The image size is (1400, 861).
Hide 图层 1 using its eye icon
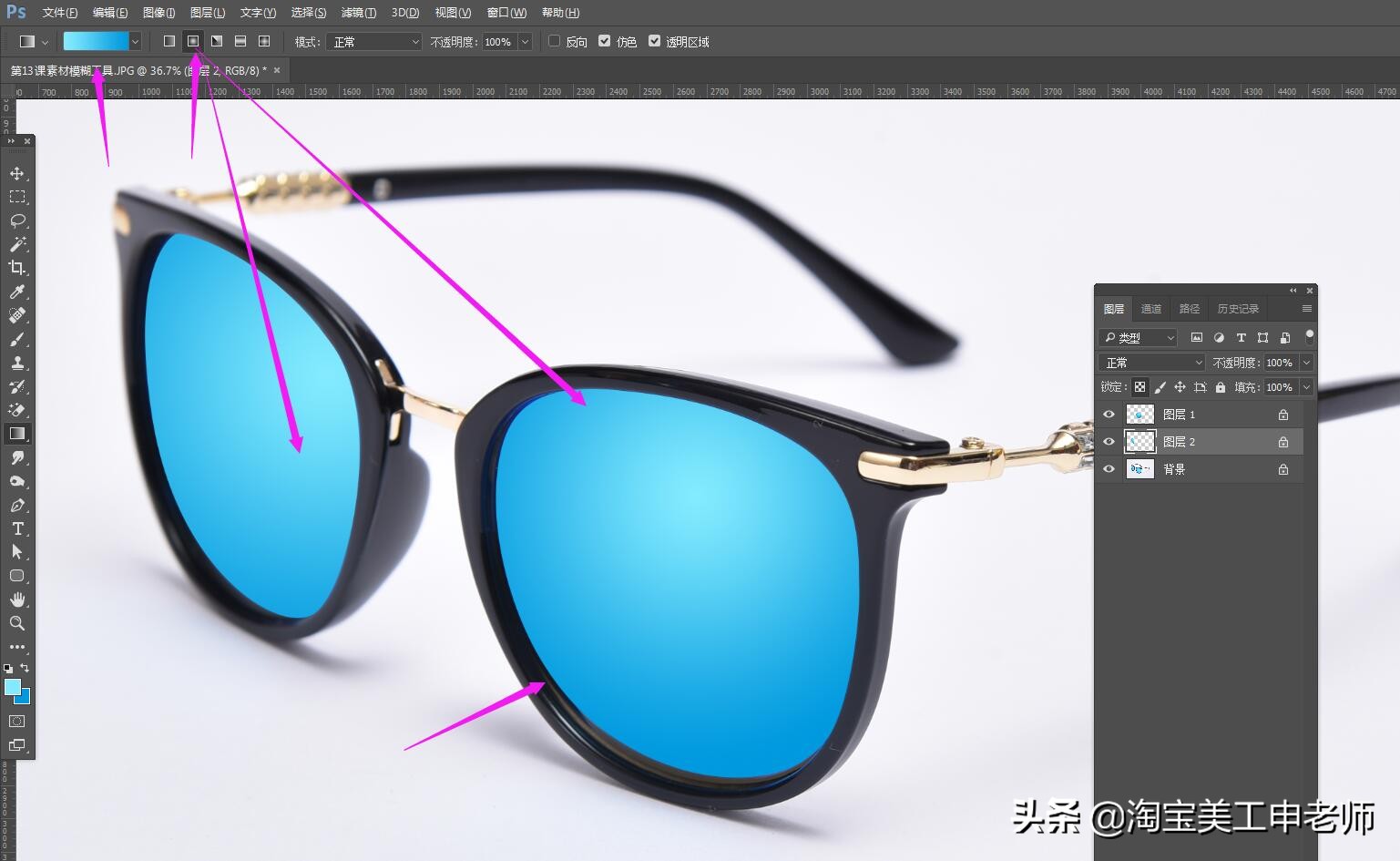point(1109,415)
